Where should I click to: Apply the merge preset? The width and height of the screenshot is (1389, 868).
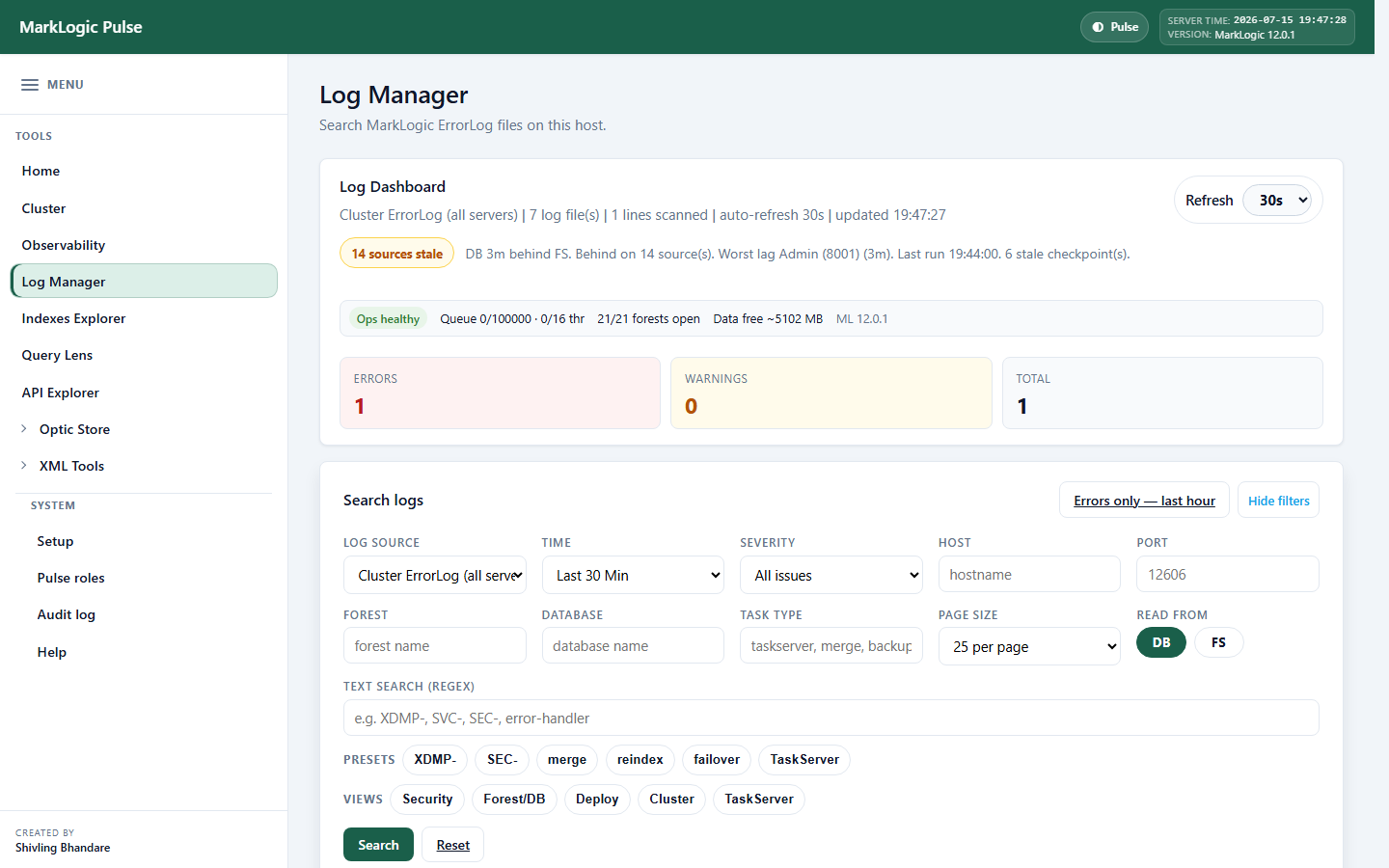[x=567, y=760]
